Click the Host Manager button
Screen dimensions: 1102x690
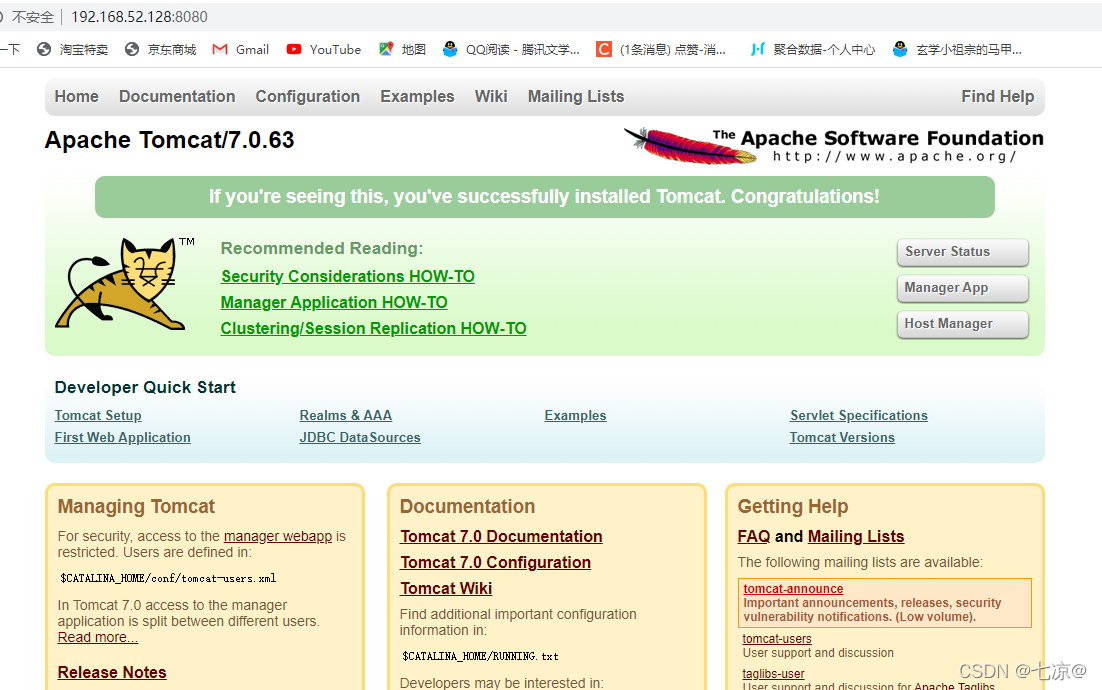[963, 324]
